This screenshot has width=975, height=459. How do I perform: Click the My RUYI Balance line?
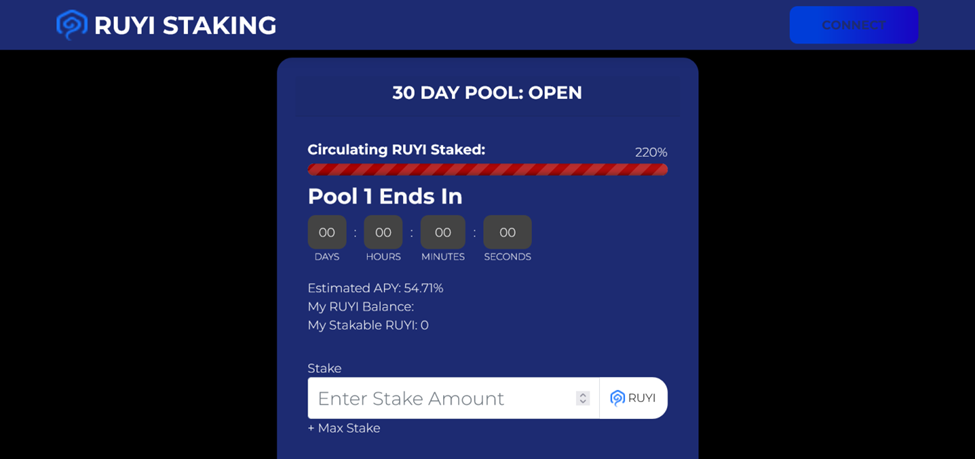(361, 307)
